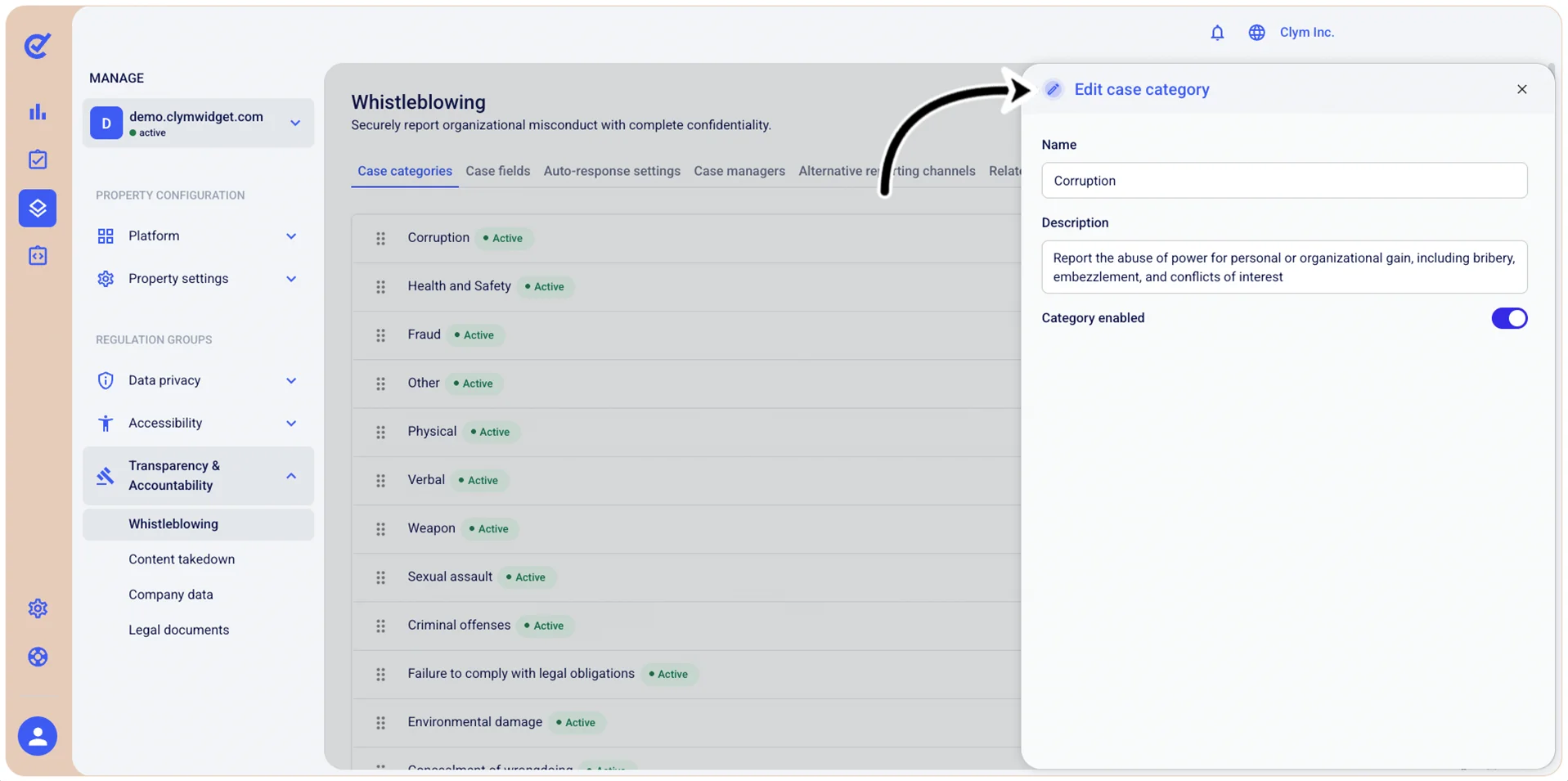This screenshot has height=781, width=1568.
Task: Click the Clym logo icon
Action: coord(38,46)
